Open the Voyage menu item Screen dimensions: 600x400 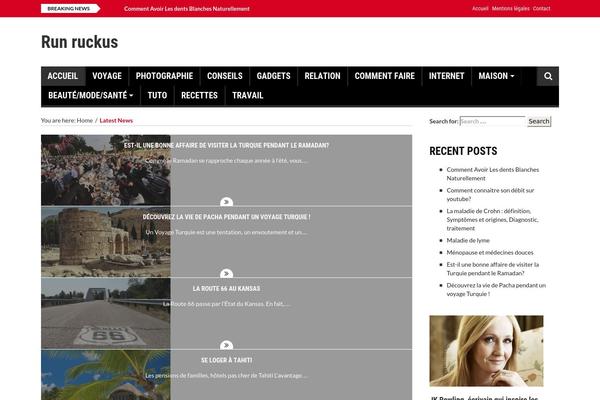pos(107,76)
